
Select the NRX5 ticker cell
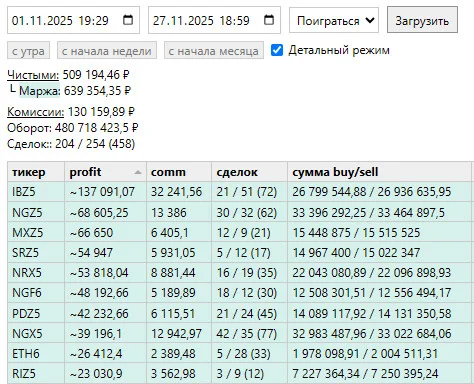point(36,273)
